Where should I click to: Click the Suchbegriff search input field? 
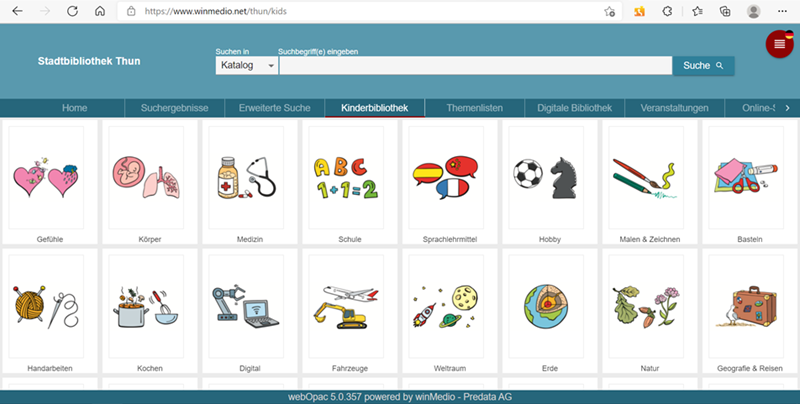click(475, 66)
